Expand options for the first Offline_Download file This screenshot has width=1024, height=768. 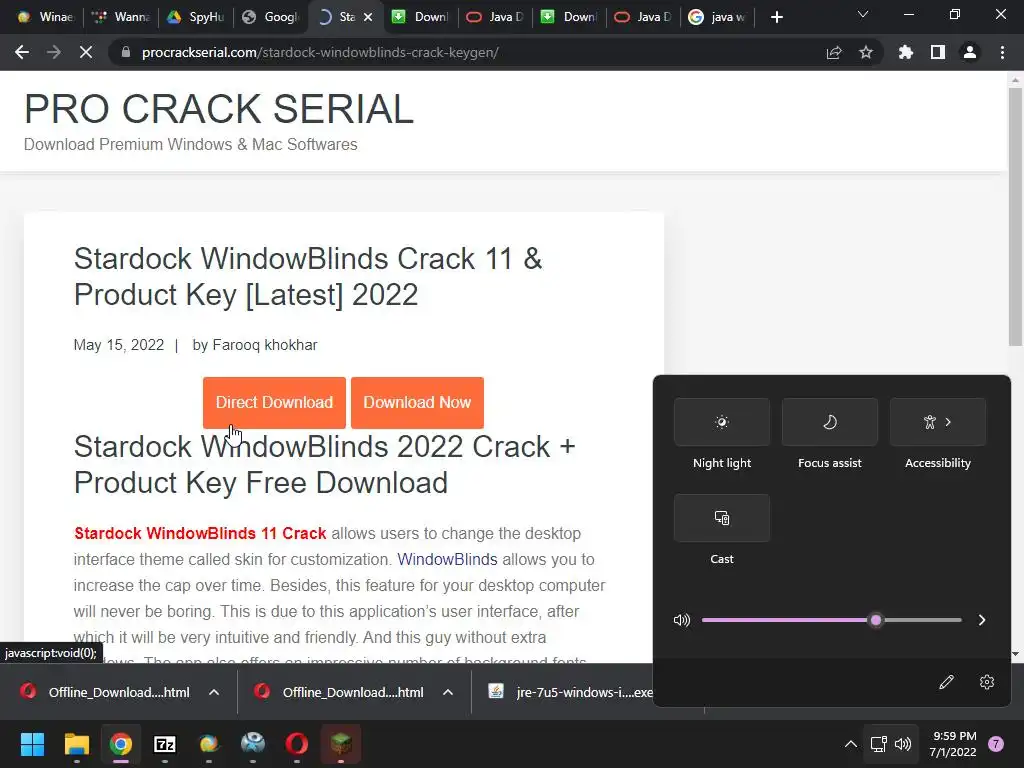tap(214, 692)
